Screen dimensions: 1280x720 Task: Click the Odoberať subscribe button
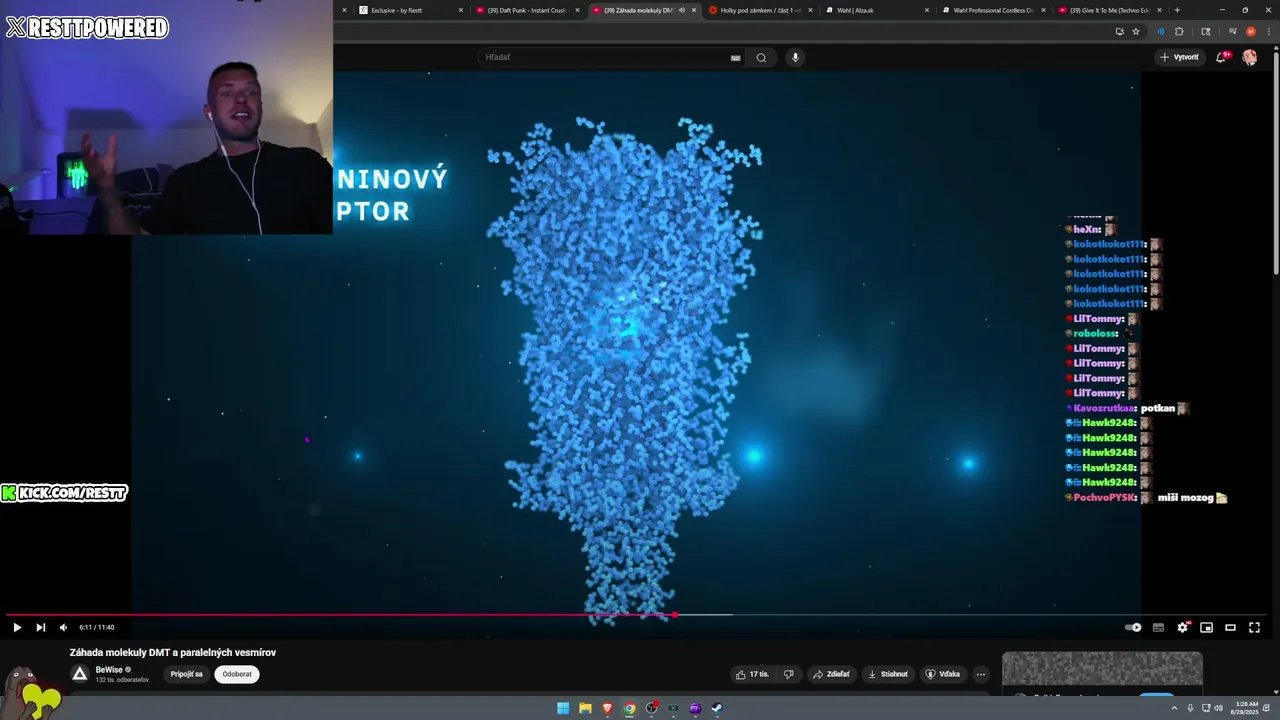click(237, 674)
